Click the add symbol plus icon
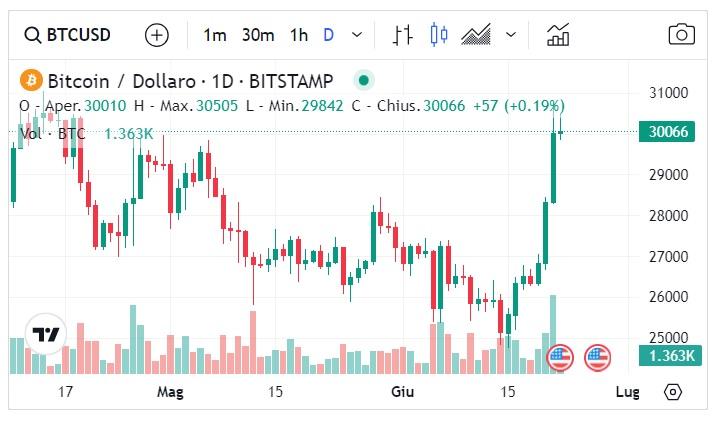Image resolution: width=718 pixels, height=426 pixels. click(157, 35)
